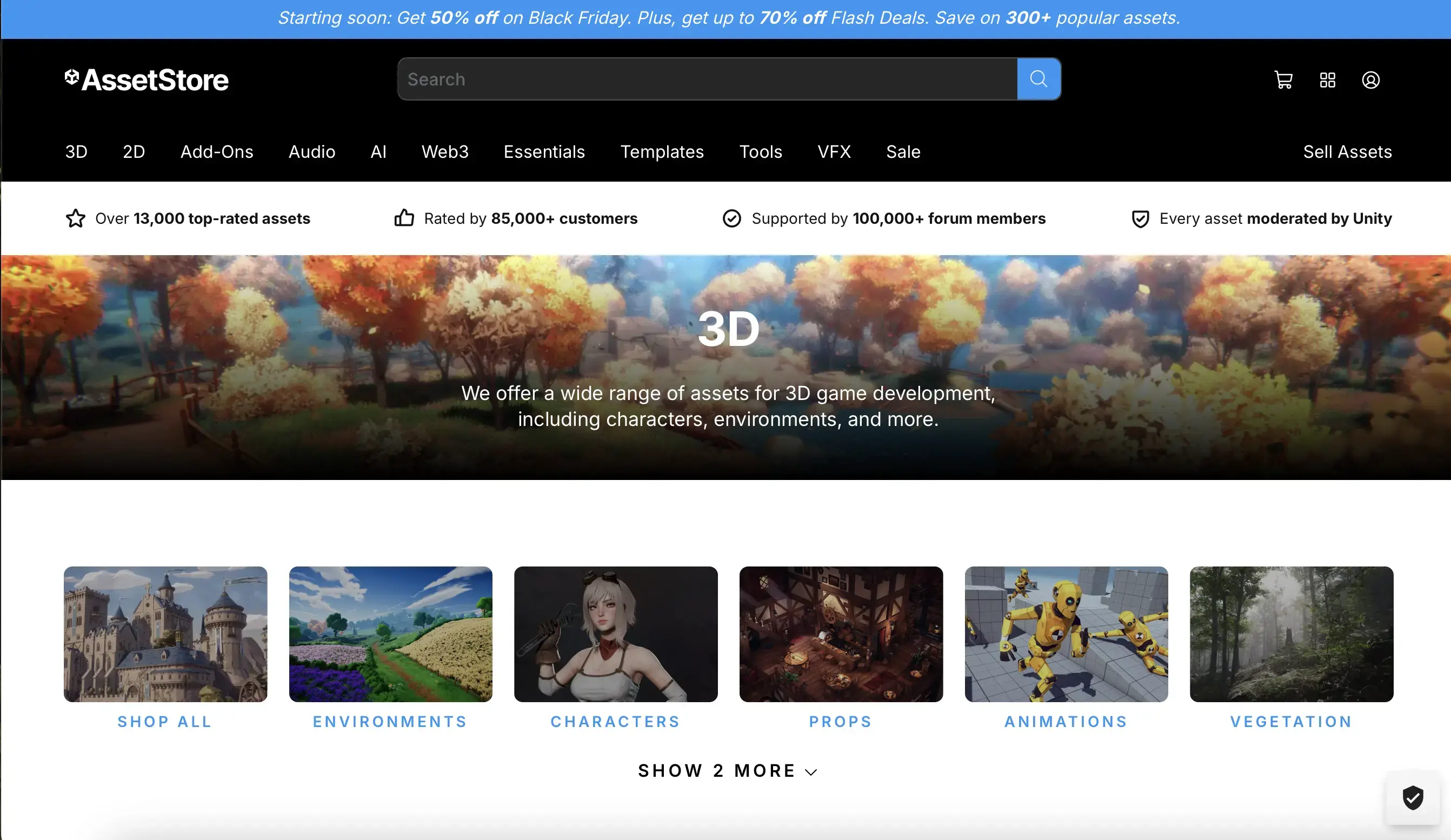This screenshot has height=840, width=1451.
Task: Open the shopping cart
Action: coord(1283,80)
